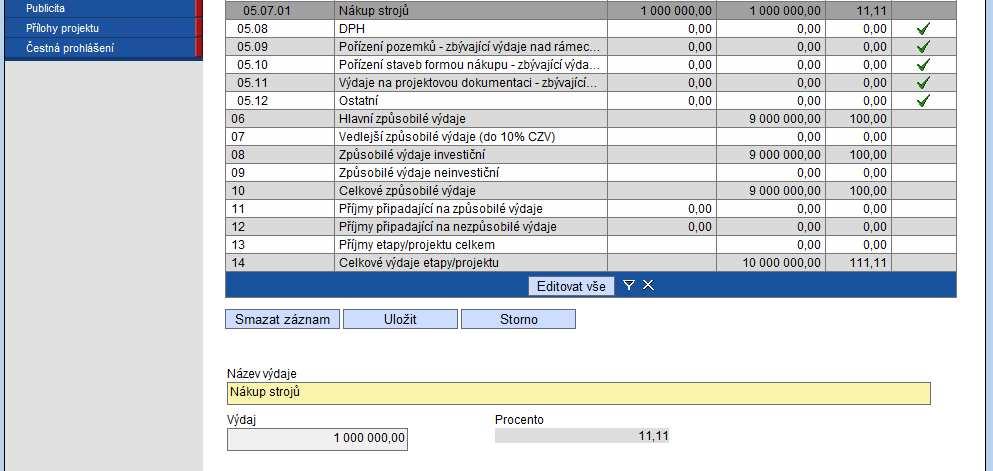The height and width of the screenshot is (471, 993).
Task: Click the Výdaj amount field
Action: pos(317,439)
